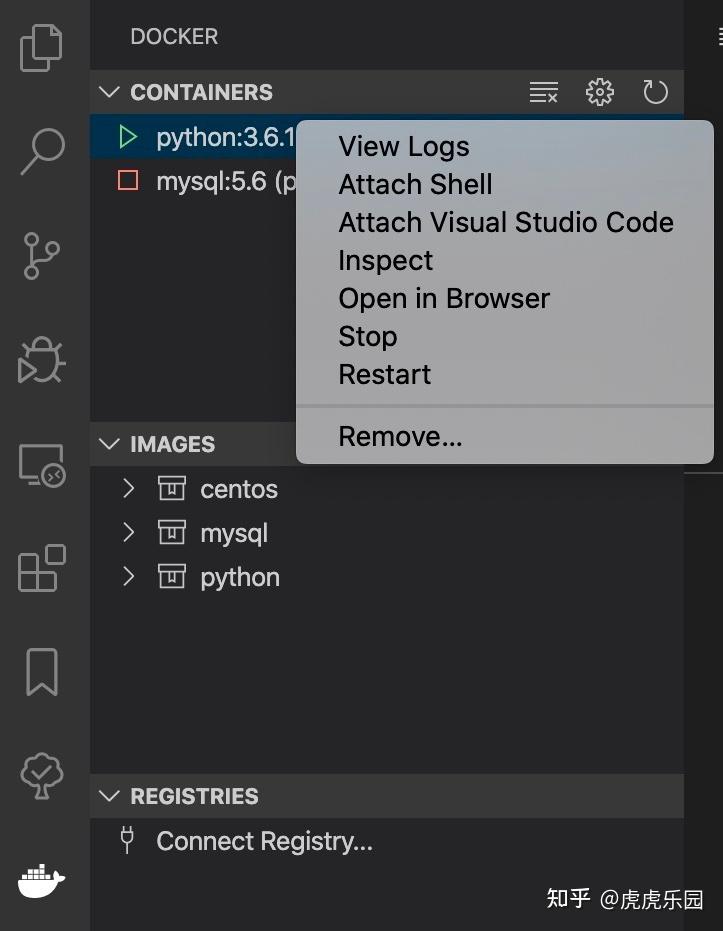723x931 pixels.
Task: Collapse the Registries section
Action: pyautogui.click(x=109, y=796)
